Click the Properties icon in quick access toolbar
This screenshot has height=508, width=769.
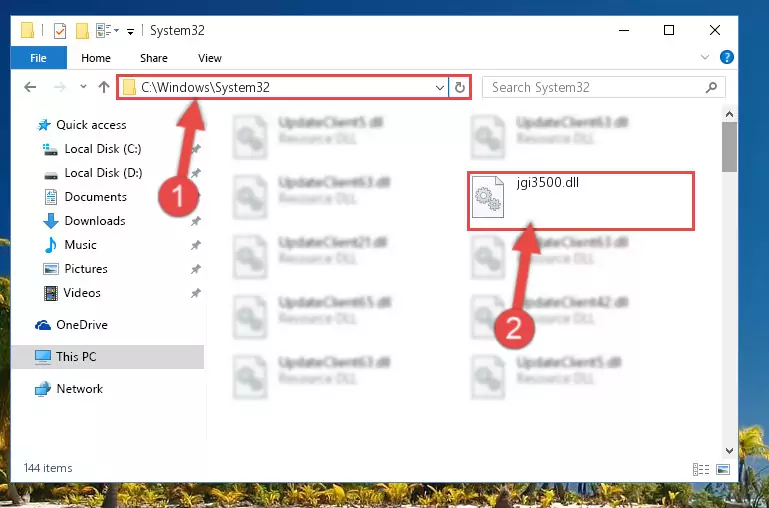pyautogui.click(x=59, y=31)
